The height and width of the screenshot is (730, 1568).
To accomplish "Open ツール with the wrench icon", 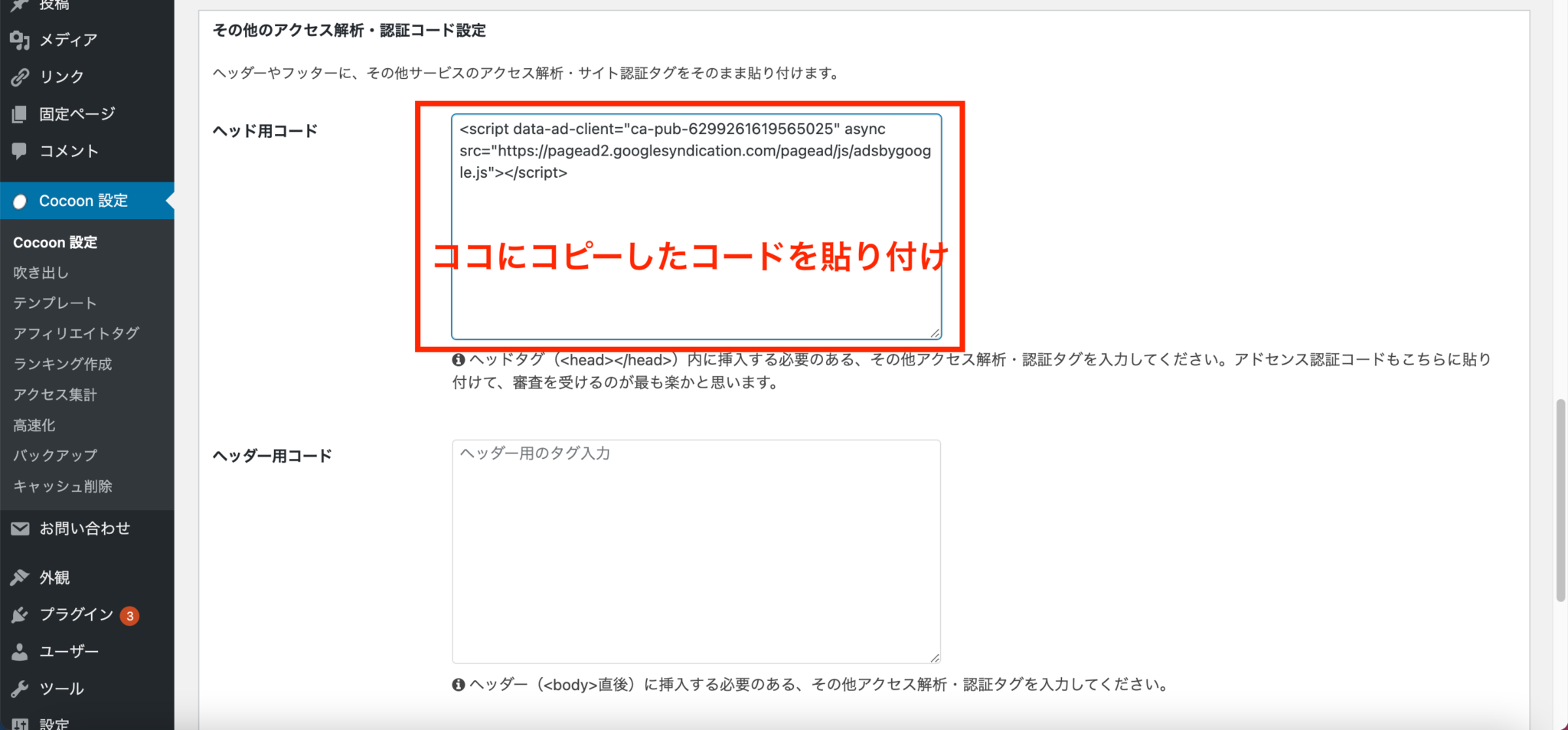I will point(19,688).
